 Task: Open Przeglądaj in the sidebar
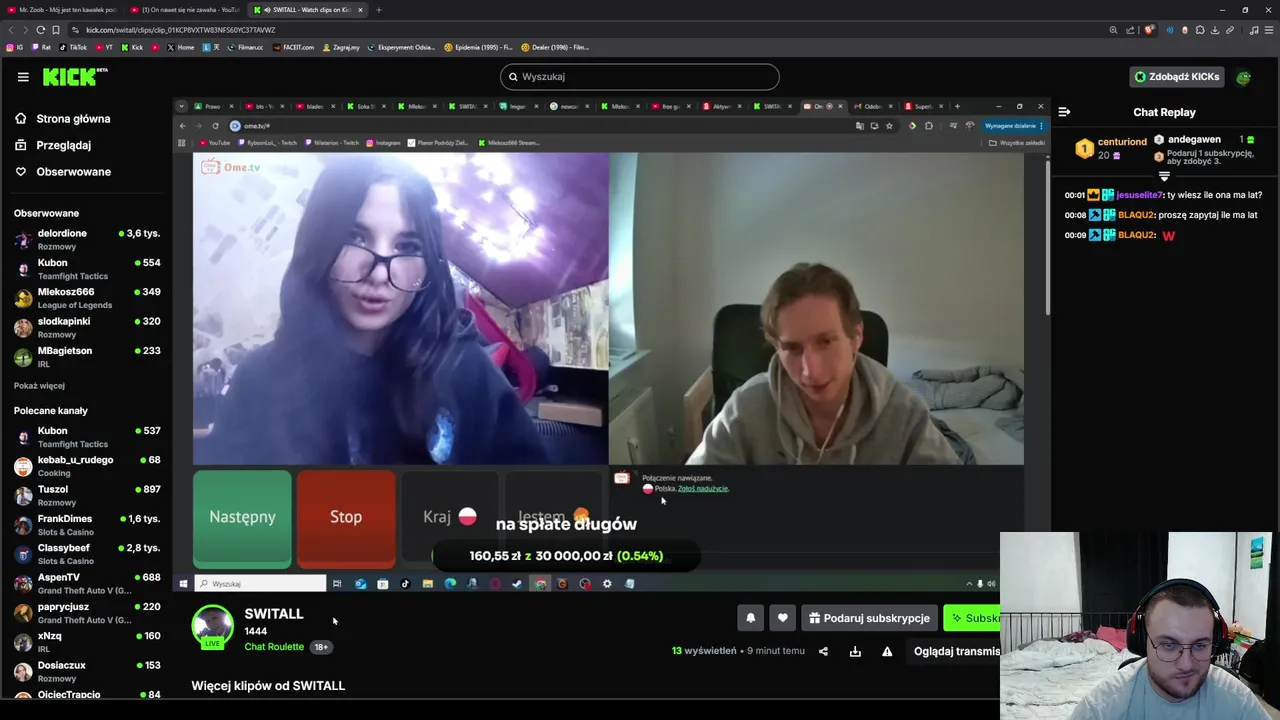coord(63,145)
